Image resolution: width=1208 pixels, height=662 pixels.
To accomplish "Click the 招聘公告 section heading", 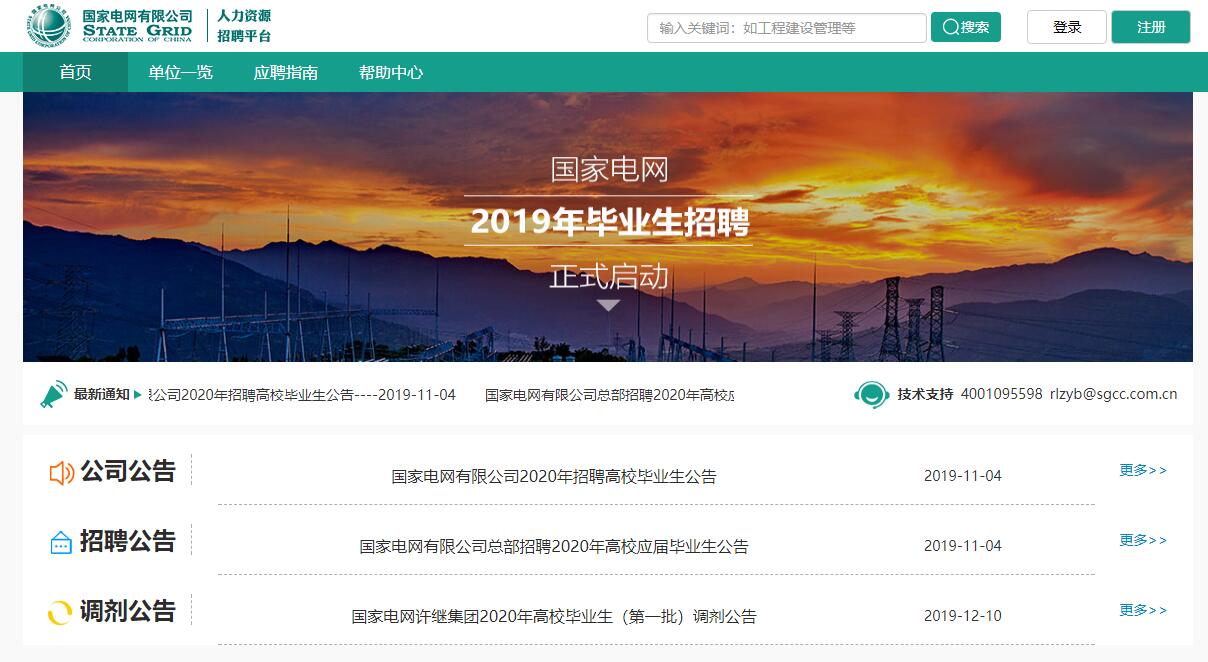I will 128,541.
